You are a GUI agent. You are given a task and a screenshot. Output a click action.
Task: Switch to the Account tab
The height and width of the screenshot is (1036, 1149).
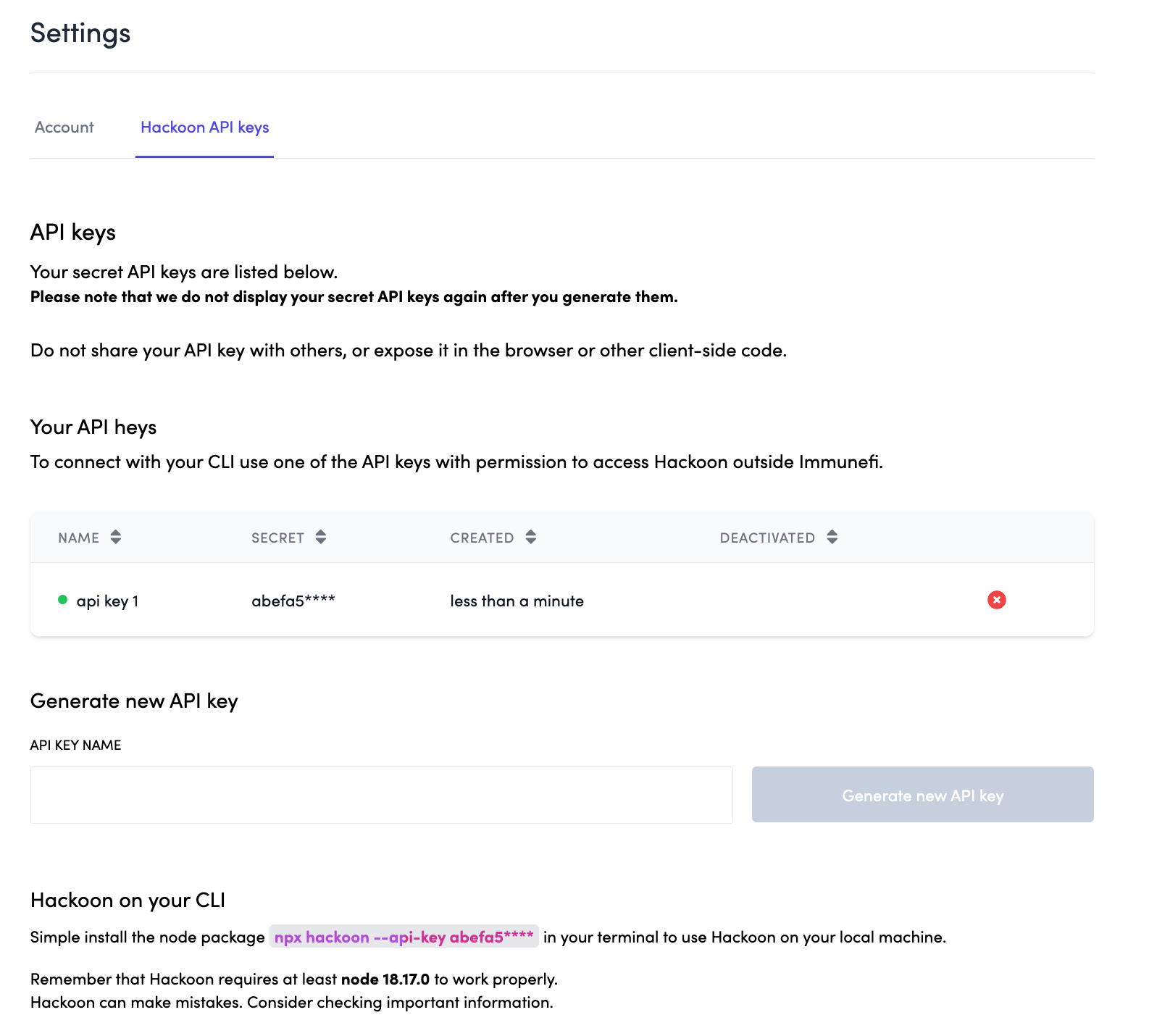tap(64, 128)
